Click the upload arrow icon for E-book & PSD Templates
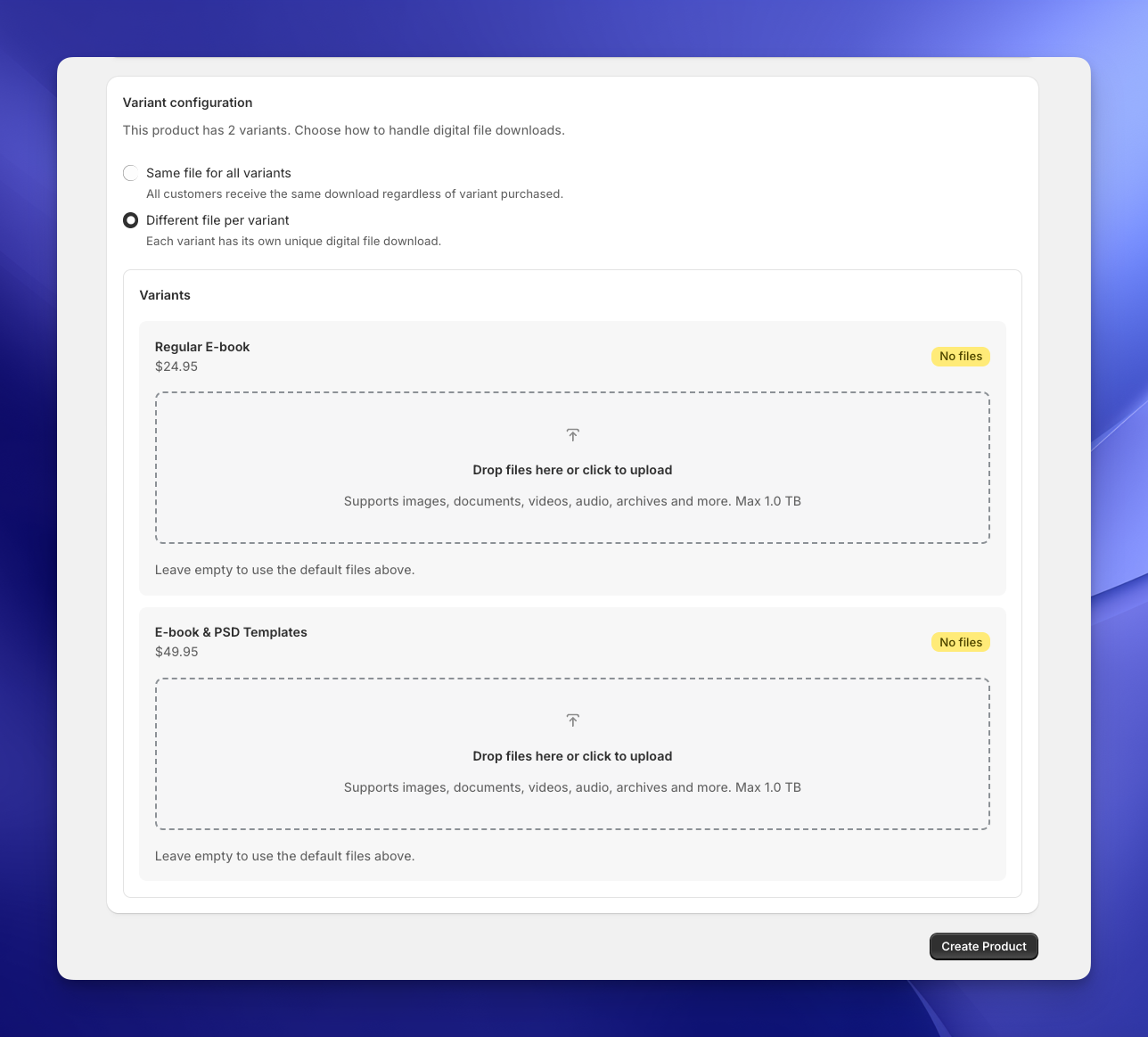Image resolution: width=1148 pixels, height=1037 pixels. coord(572,720)
